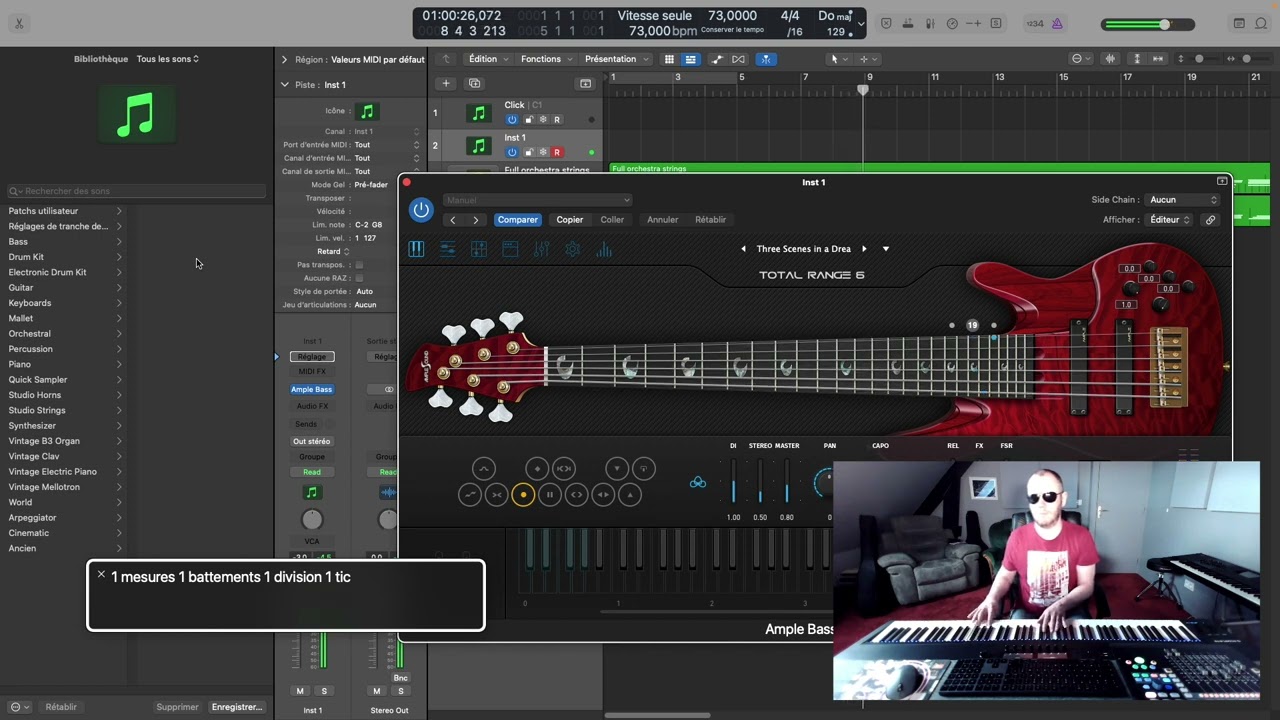This screenshot has width=1280, height=720.
Task: Open Afficher dropdown set to Éditeur
Action: coord(1170,220)
